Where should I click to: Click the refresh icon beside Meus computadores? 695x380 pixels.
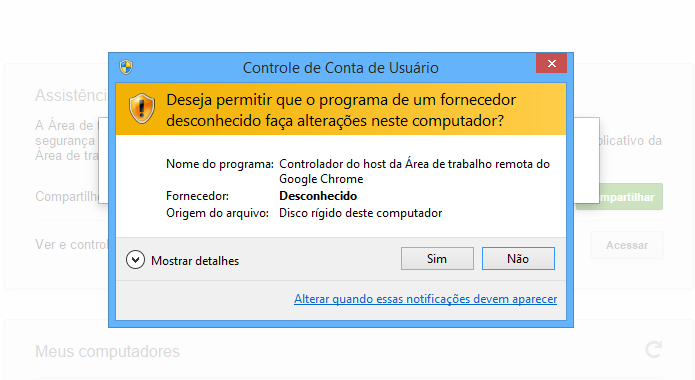tap(654, 350)
